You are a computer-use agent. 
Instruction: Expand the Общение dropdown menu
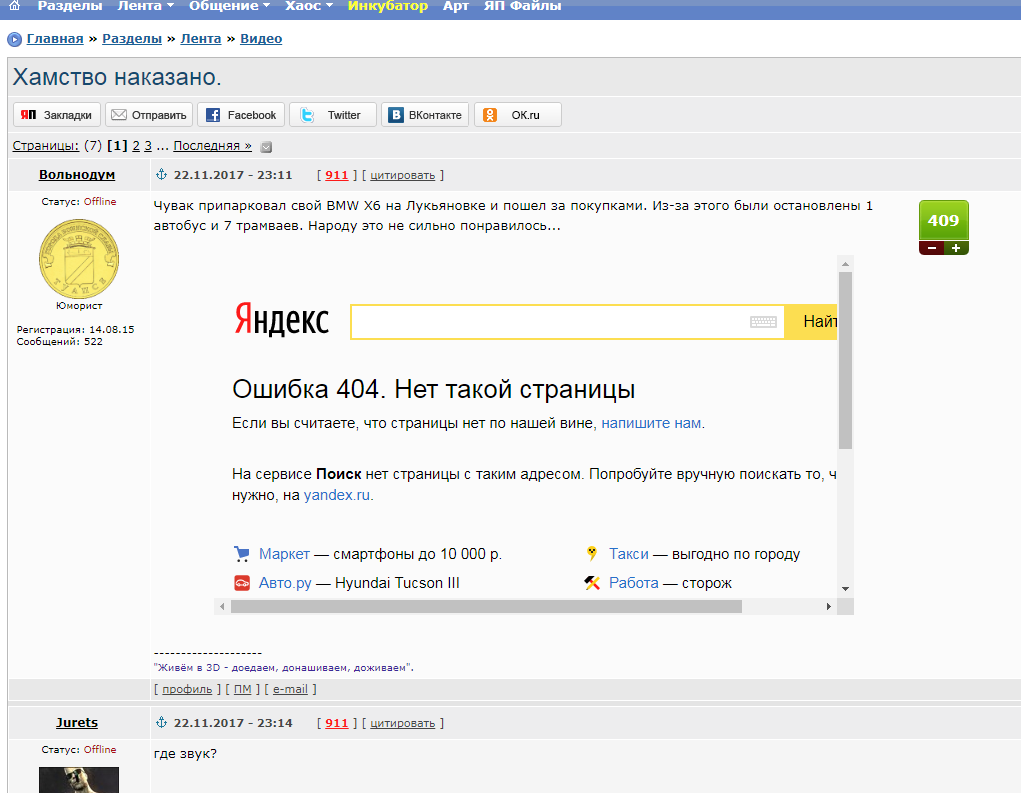(229, 6)
